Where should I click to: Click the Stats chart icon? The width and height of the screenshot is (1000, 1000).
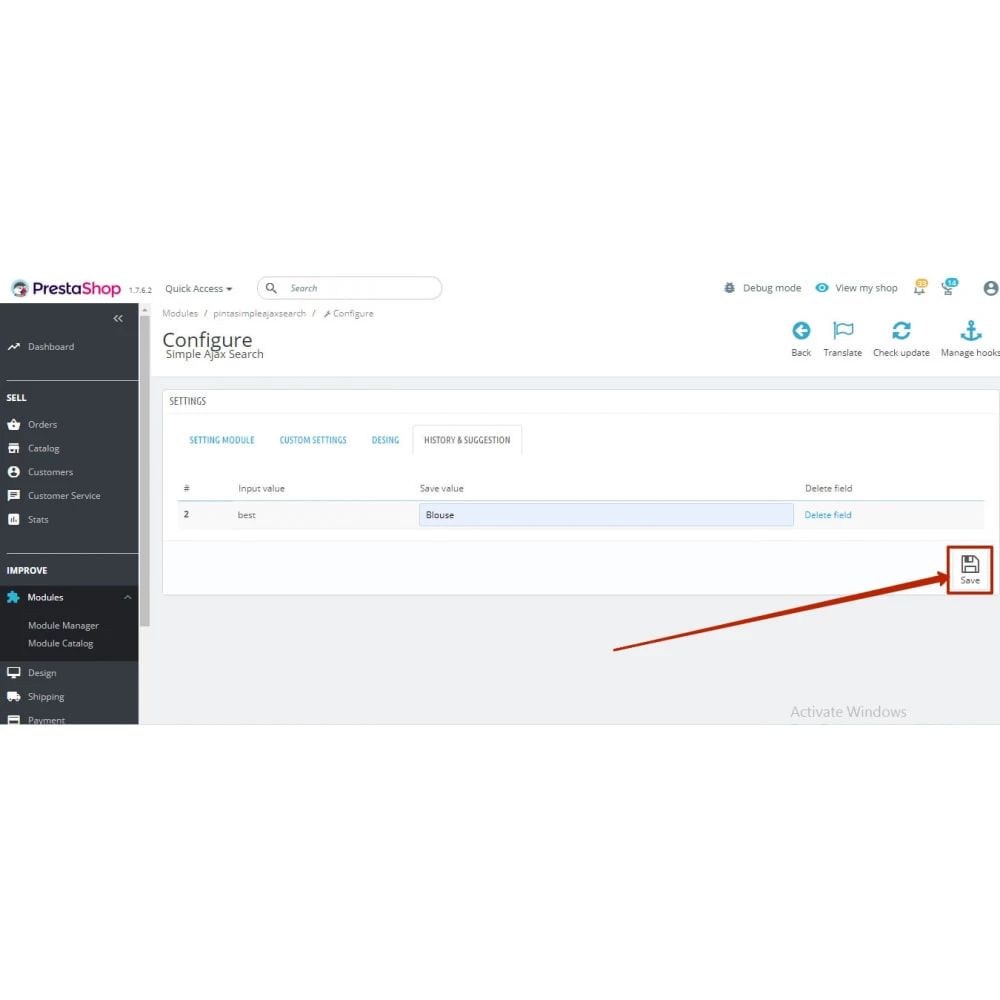pos(13,519)
